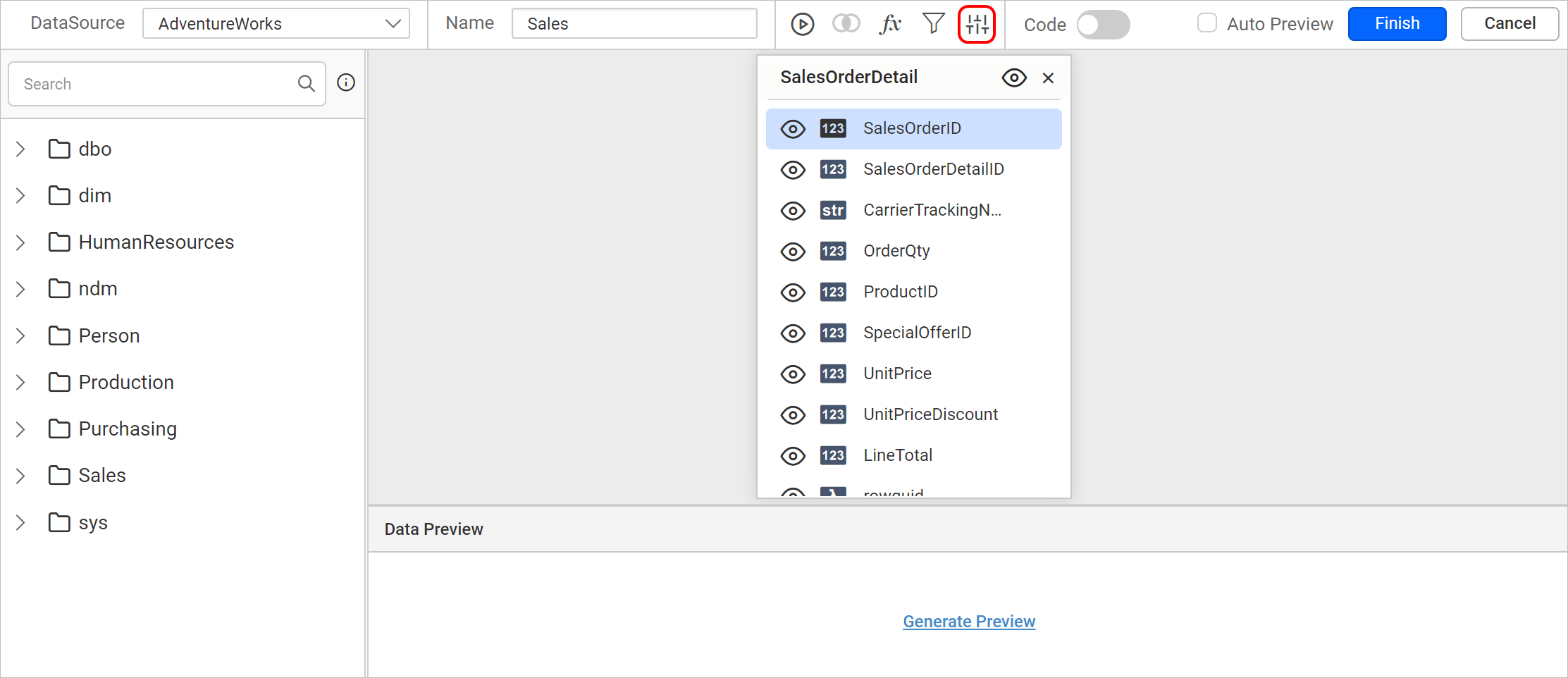Hide the OrderQty column
This screenshot has width=1568, height=678.
(x=793, y=252)
